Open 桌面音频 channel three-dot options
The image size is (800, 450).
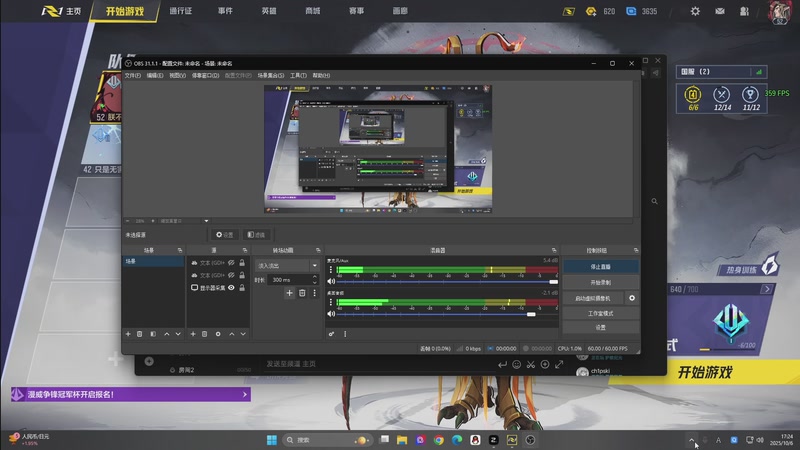pos(331,302)
